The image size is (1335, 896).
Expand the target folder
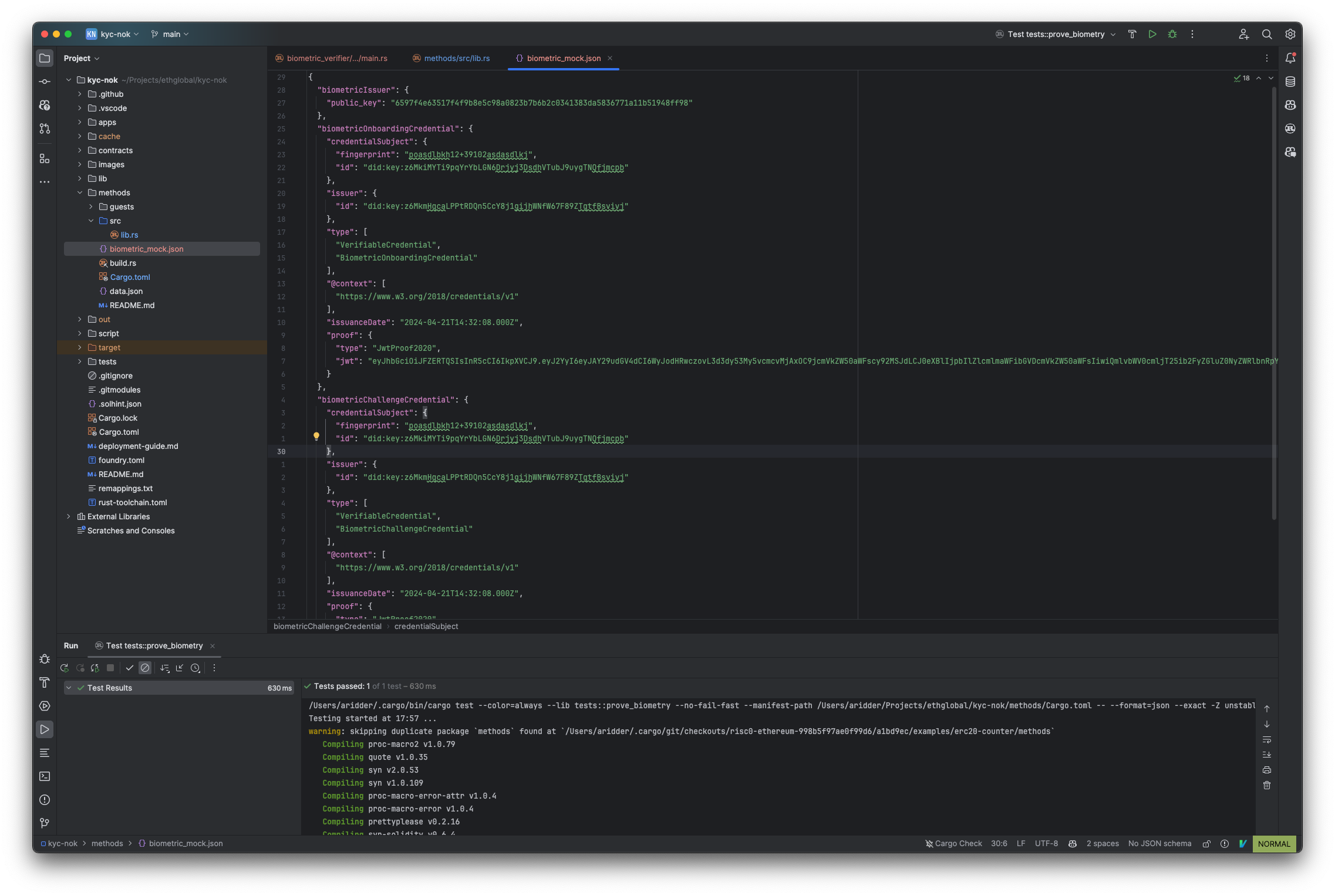point(80,347)
